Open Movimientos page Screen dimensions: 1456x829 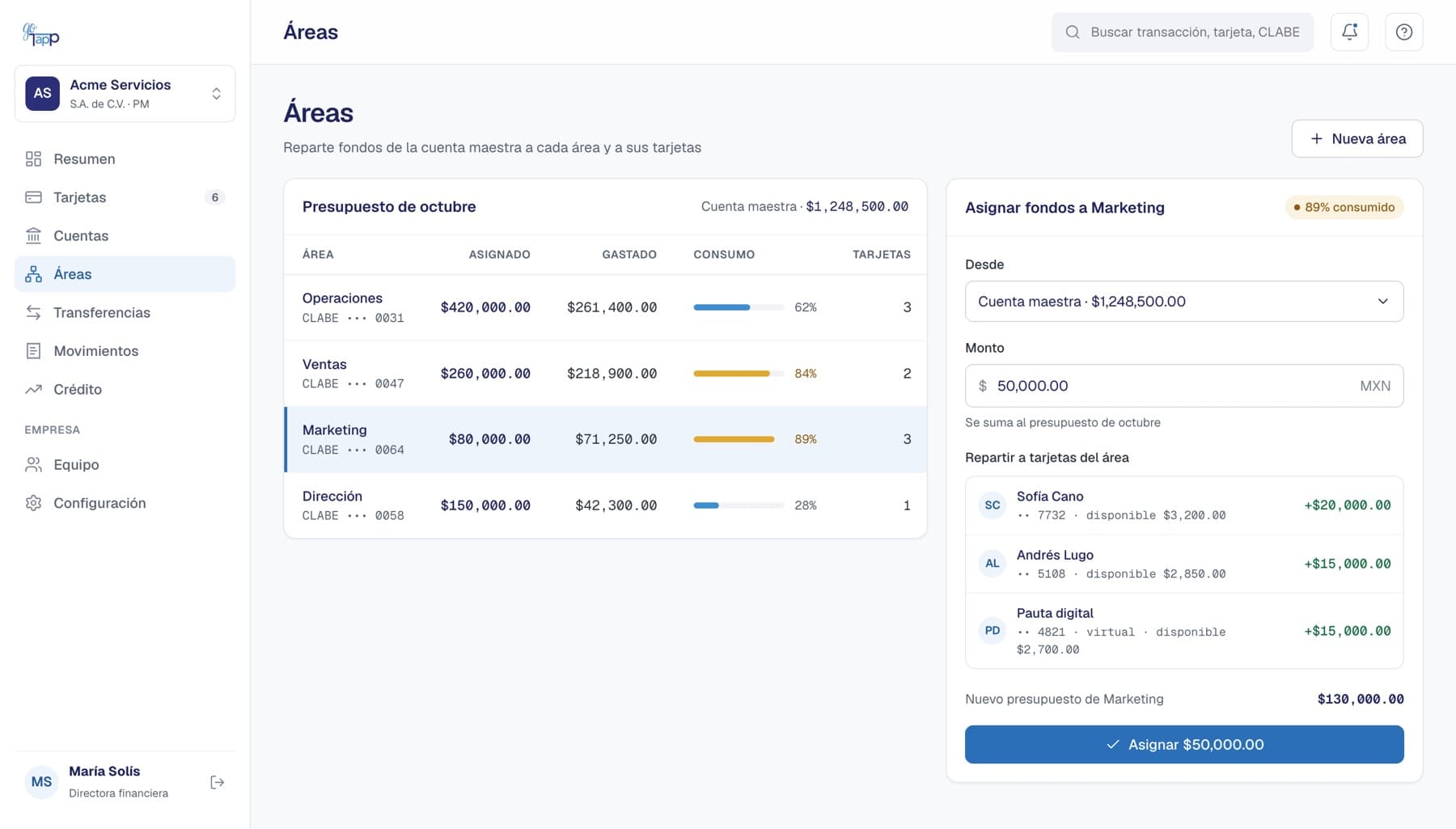click(x=125, y=351)
